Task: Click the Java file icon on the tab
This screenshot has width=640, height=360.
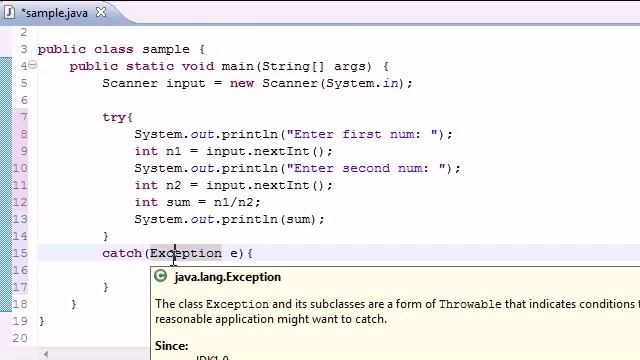Action: pos(9,13)
